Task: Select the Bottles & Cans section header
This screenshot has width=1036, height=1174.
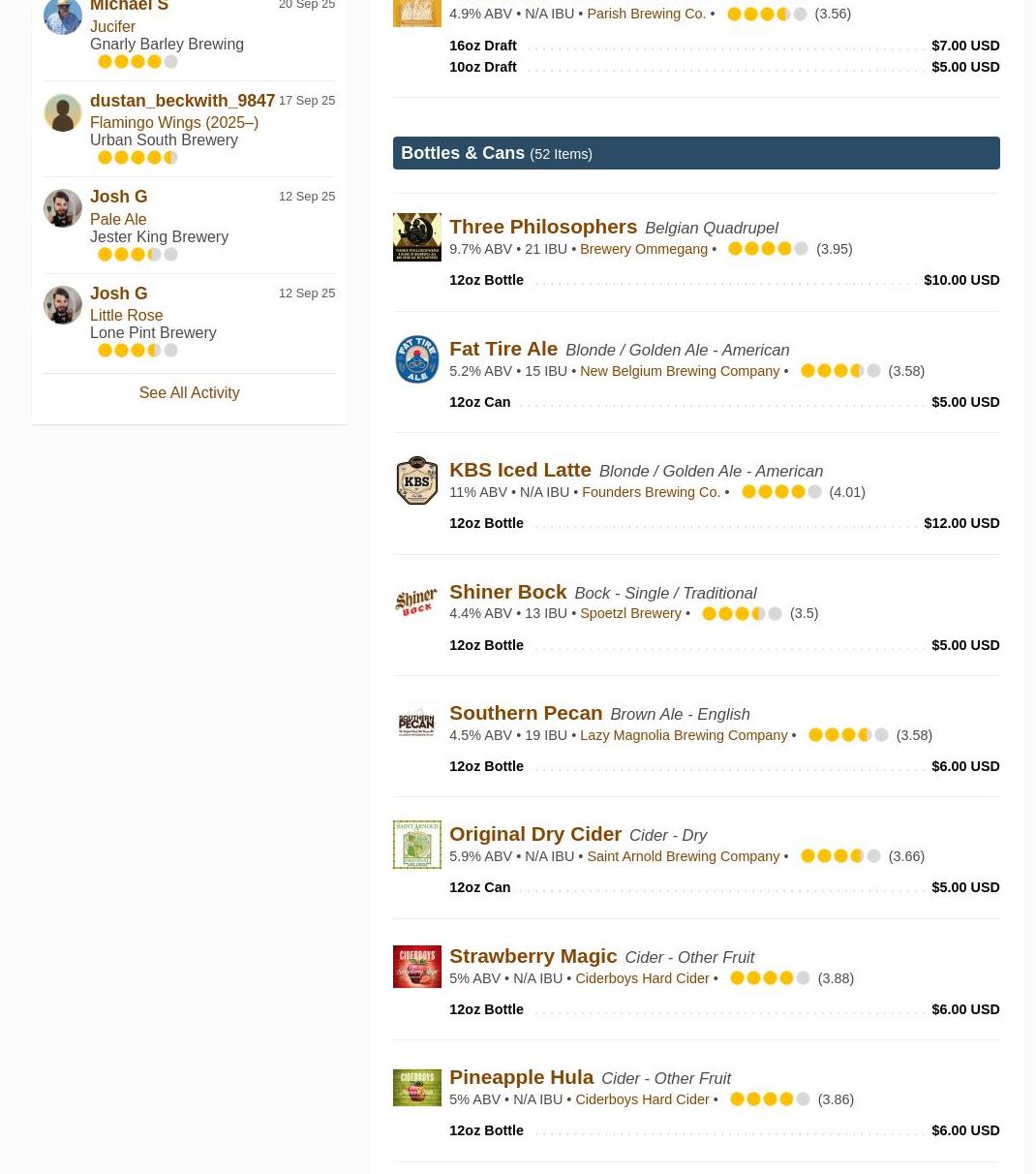Action: pyautogui.click(x=696, y=153)
